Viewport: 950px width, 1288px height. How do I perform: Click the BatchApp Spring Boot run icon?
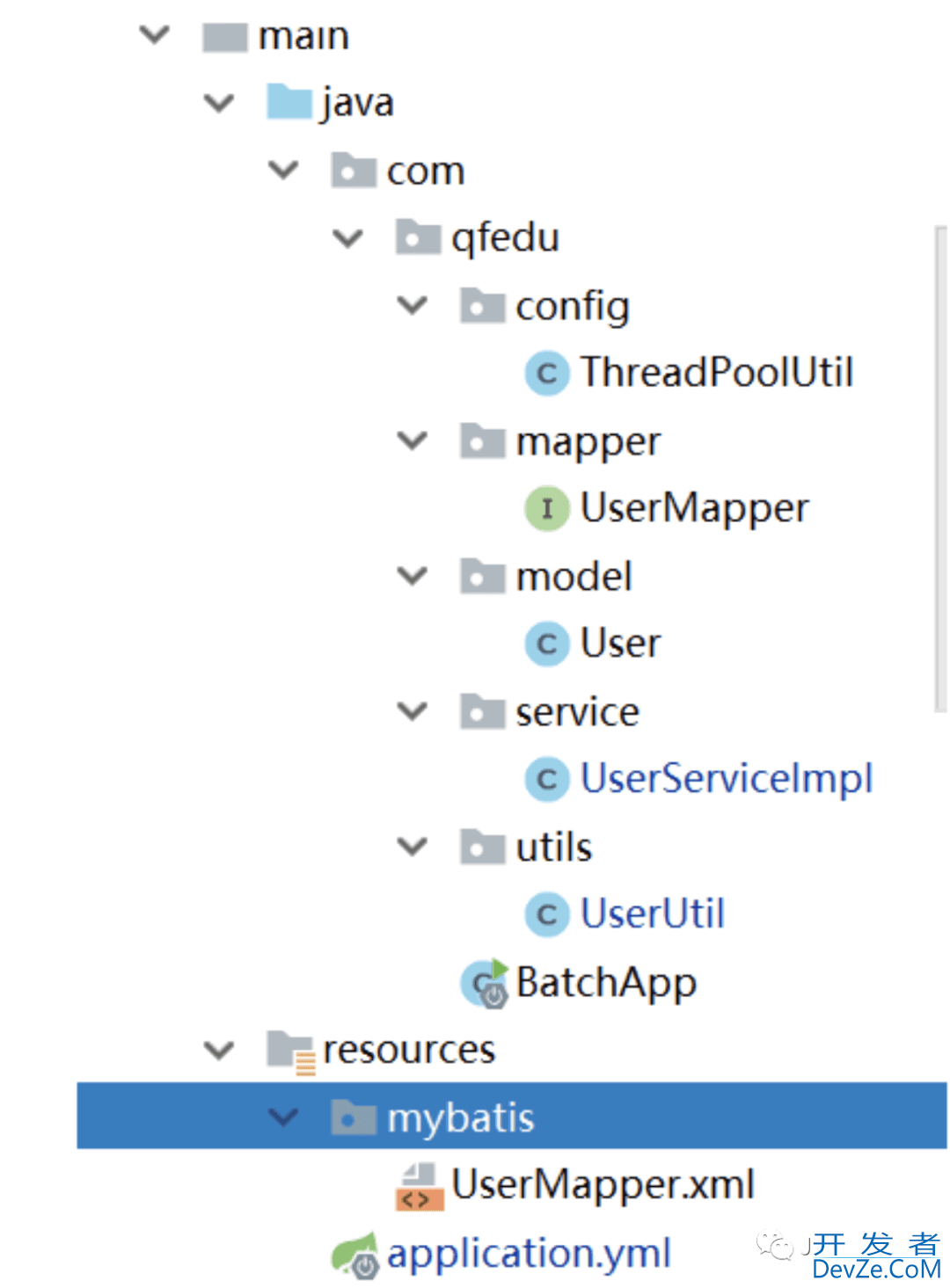point(485,983)
